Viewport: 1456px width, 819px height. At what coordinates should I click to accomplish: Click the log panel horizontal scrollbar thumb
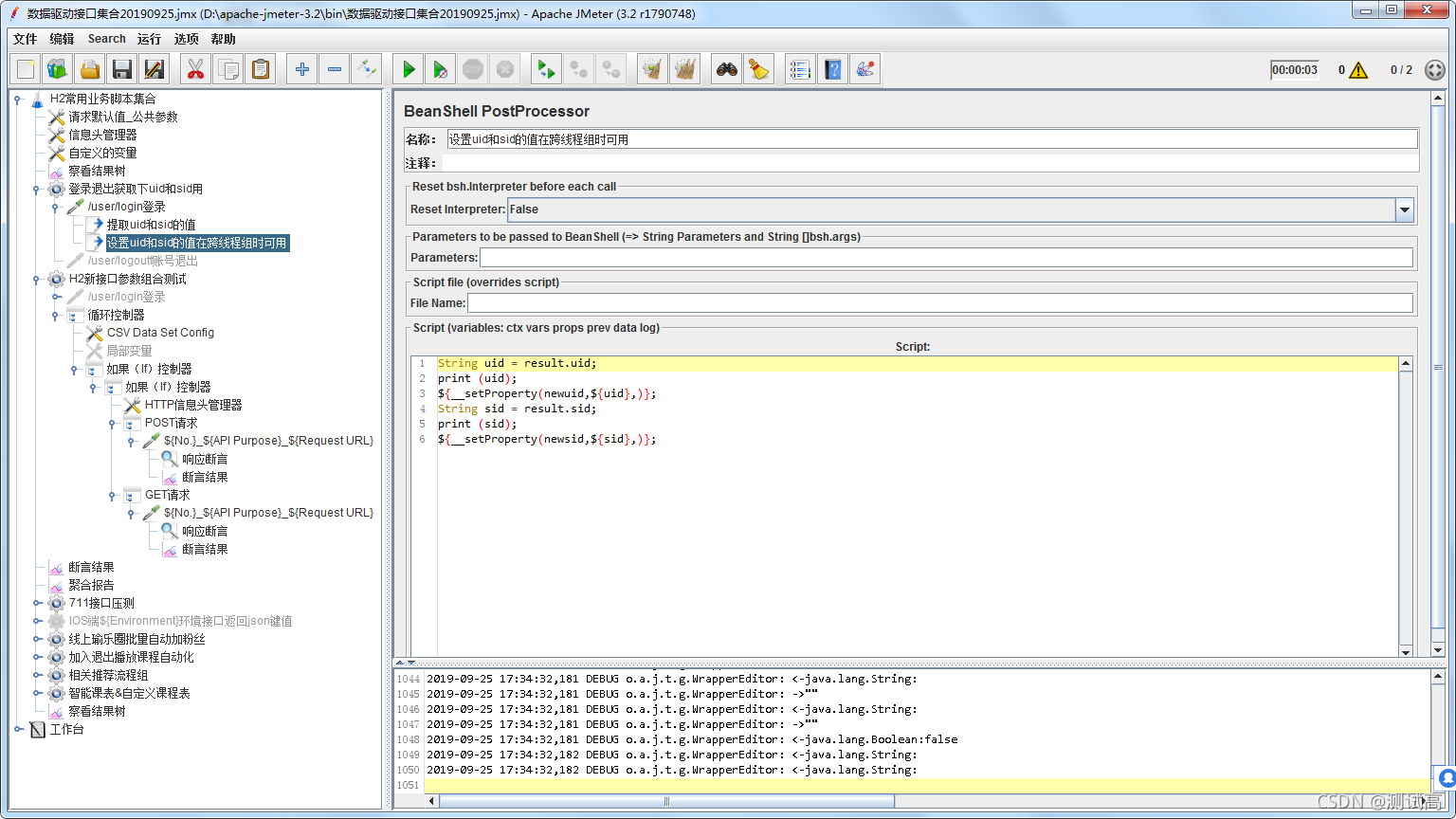point(666,801)
